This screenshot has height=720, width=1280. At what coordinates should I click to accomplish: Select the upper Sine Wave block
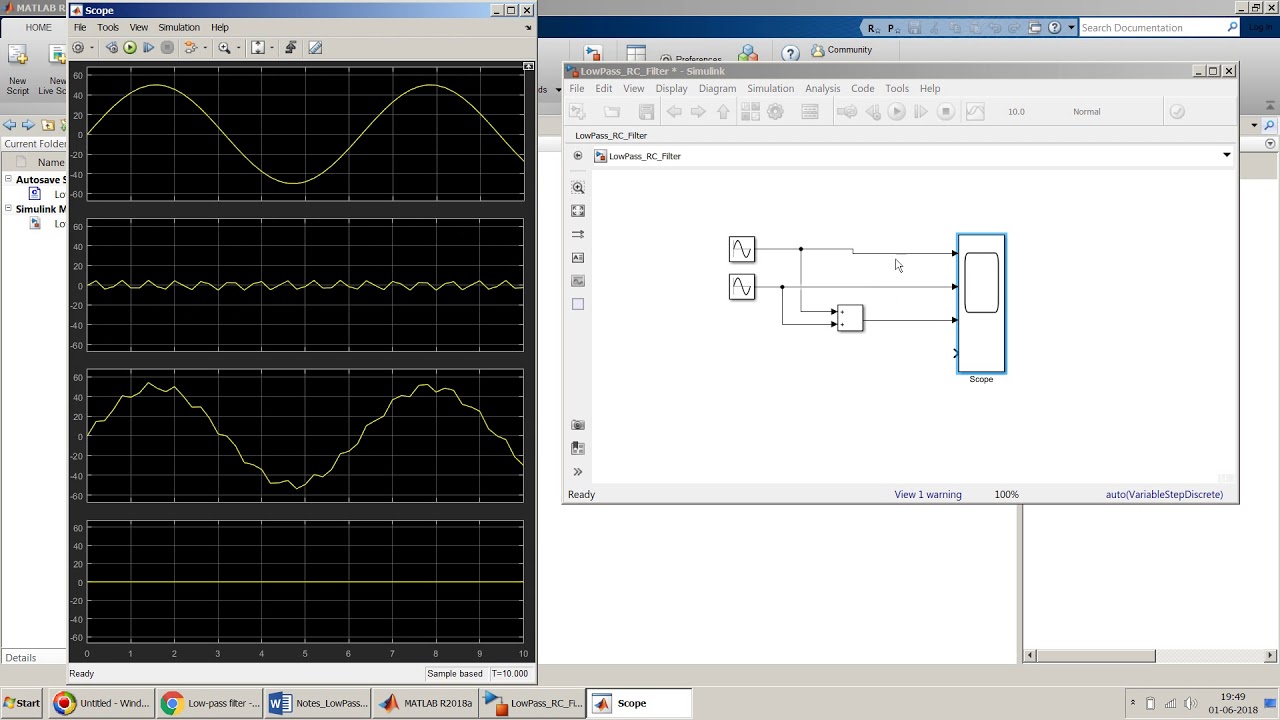(x=742, y=249)
